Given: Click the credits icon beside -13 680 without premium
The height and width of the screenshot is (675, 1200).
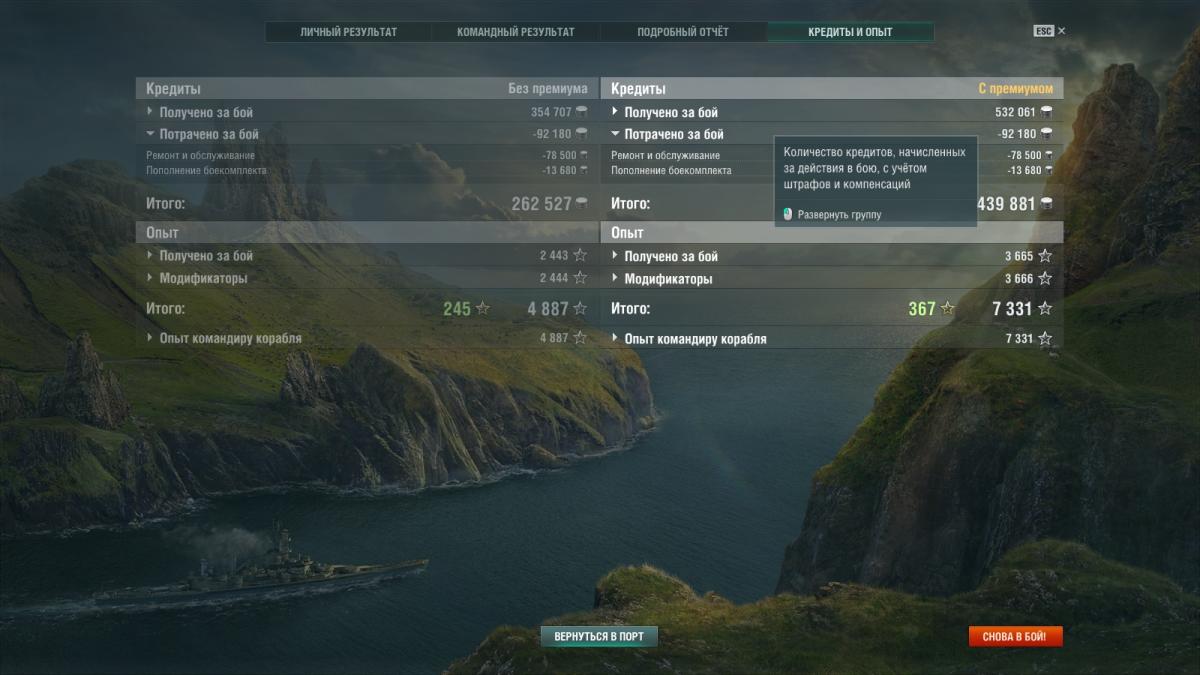Looking at the screenshot, I should (584, 170).
